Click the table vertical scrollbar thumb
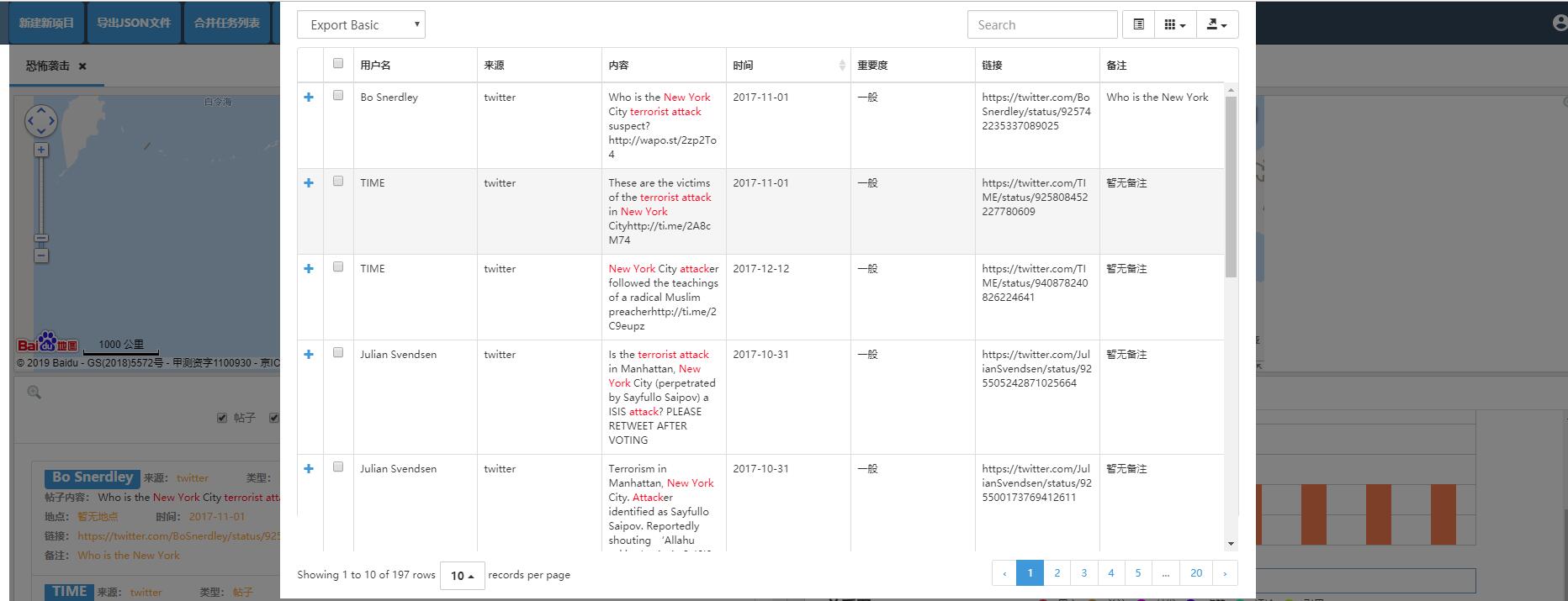 (1231, 187)
